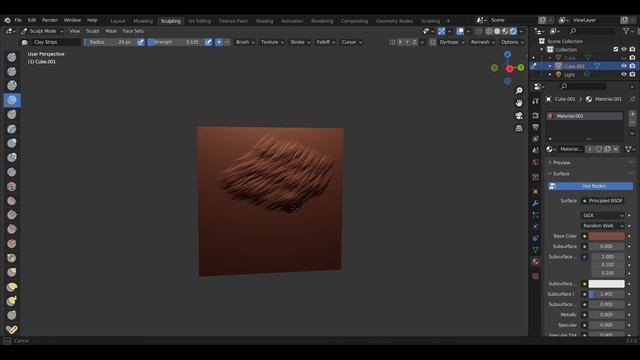Select the Draw sculpt brush
The width and height of the screenshot is (640, 360).
point(12,57)
